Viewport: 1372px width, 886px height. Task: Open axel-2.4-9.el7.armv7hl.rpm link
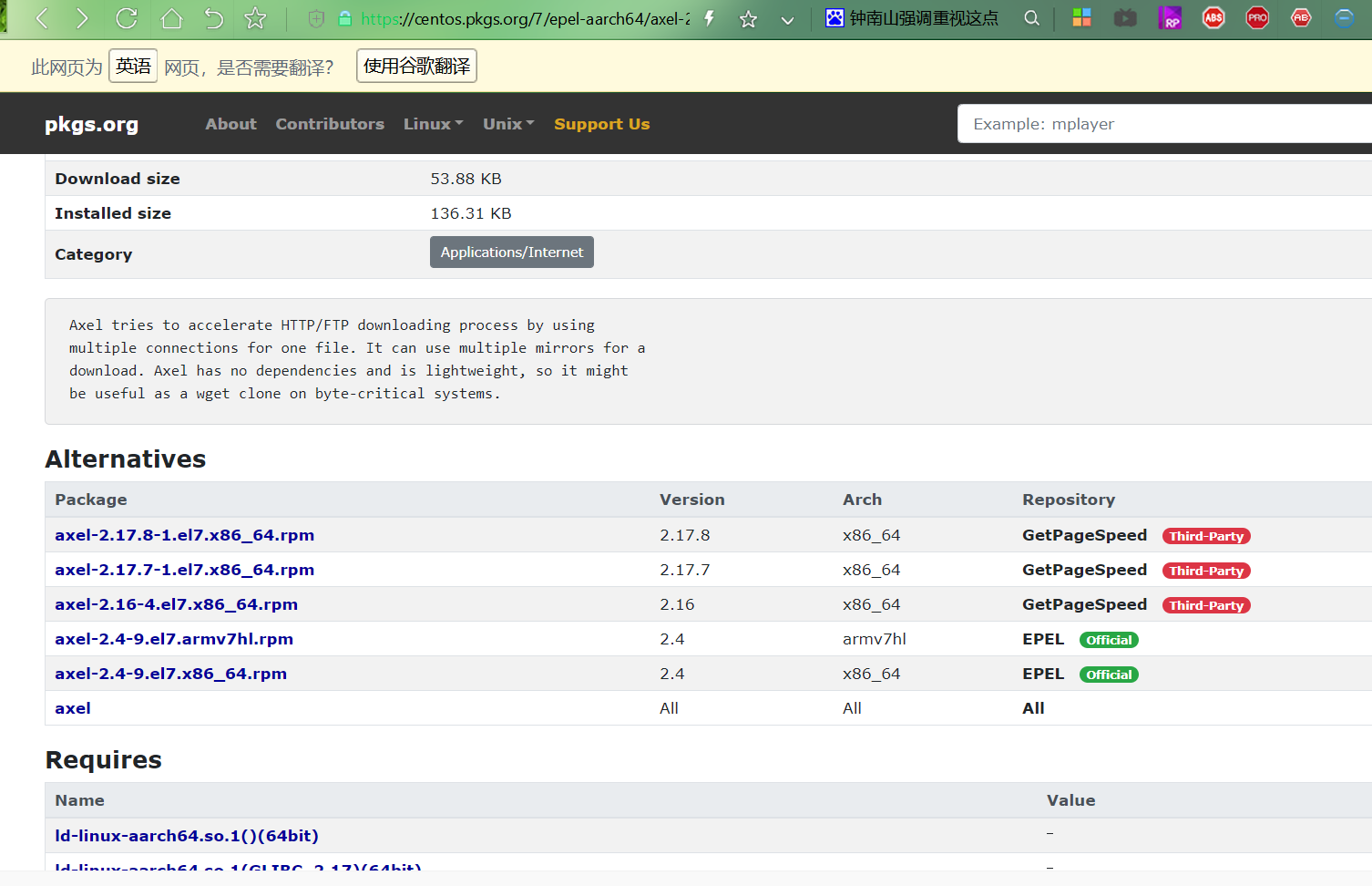(x=174, y=639)
